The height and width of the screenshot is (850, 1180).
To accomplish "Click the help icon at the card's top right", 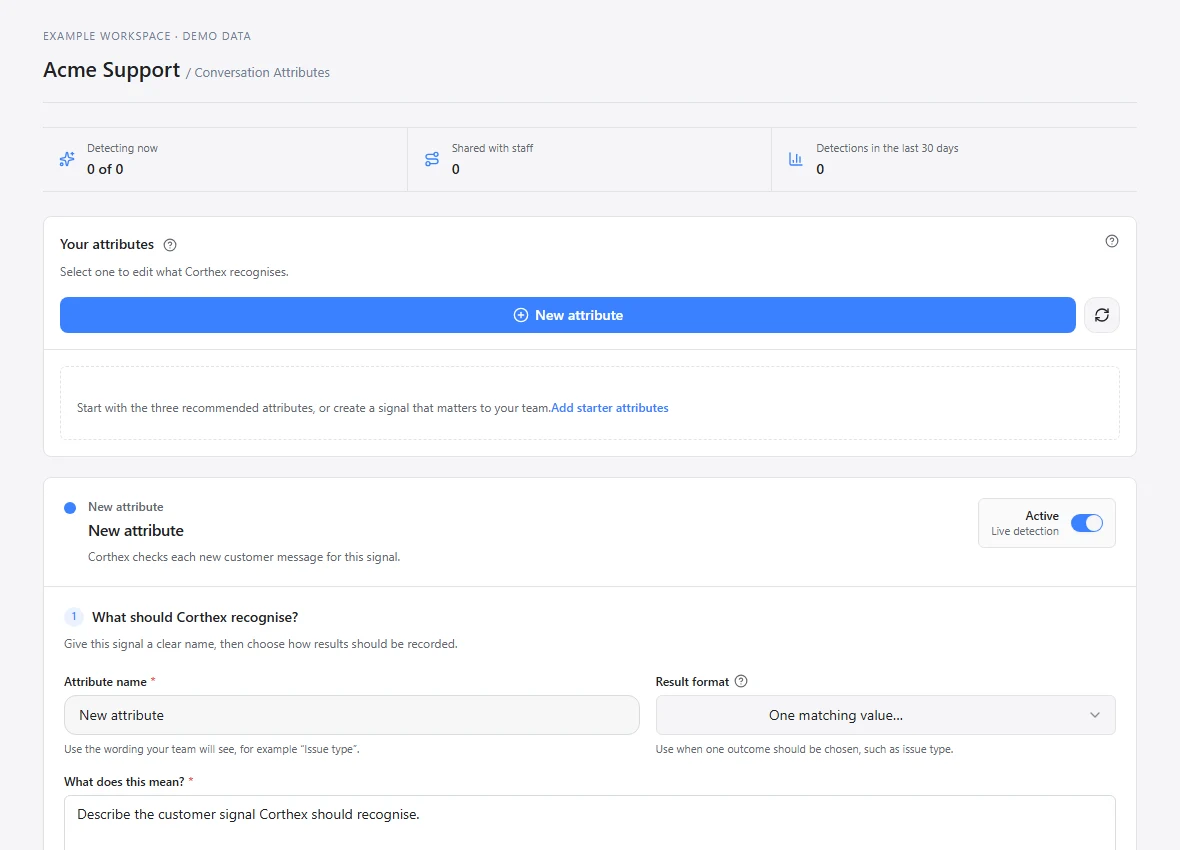I will (x=1112, y=241).
